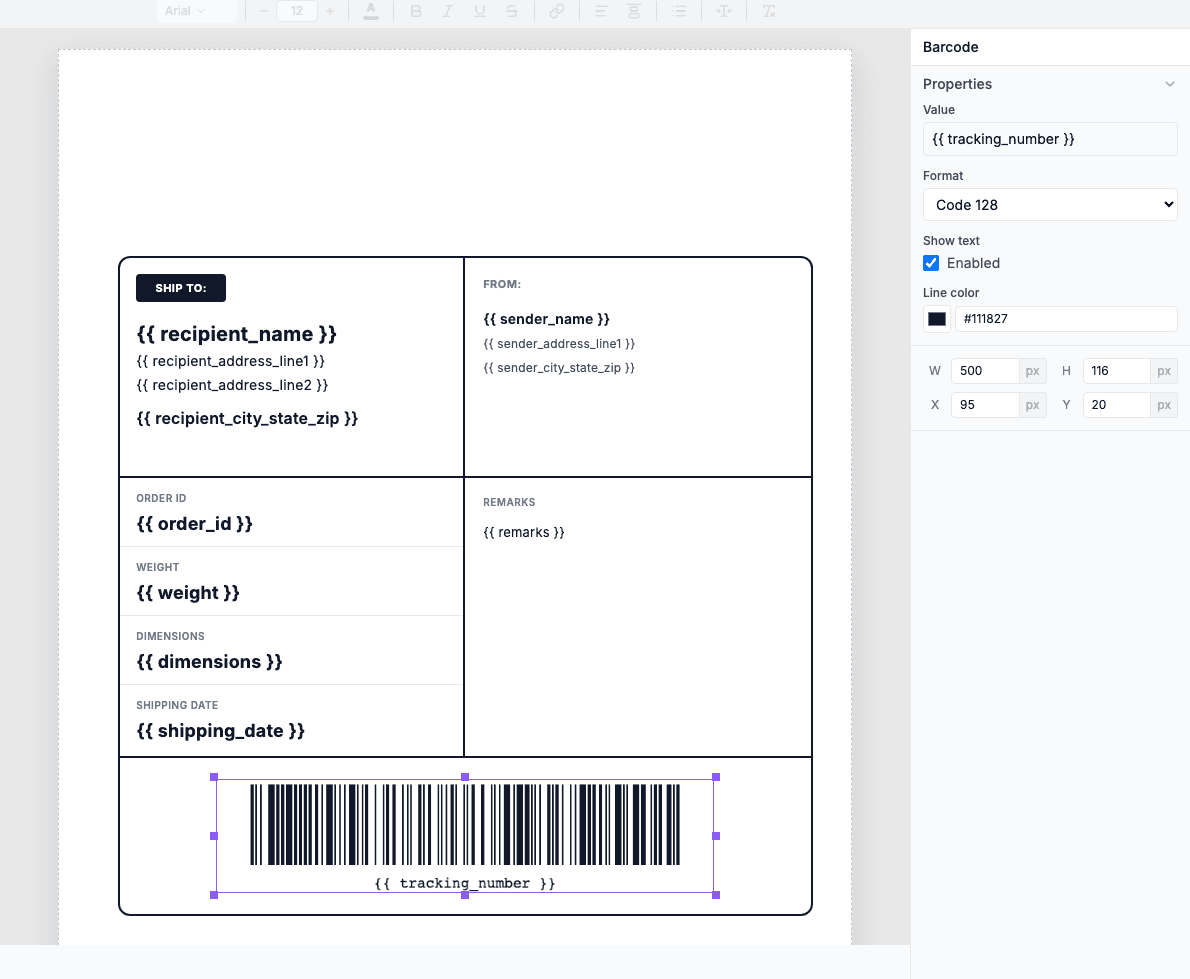Disable the Show text checkbox
The image size is (1190, 979).
point(931,263)
